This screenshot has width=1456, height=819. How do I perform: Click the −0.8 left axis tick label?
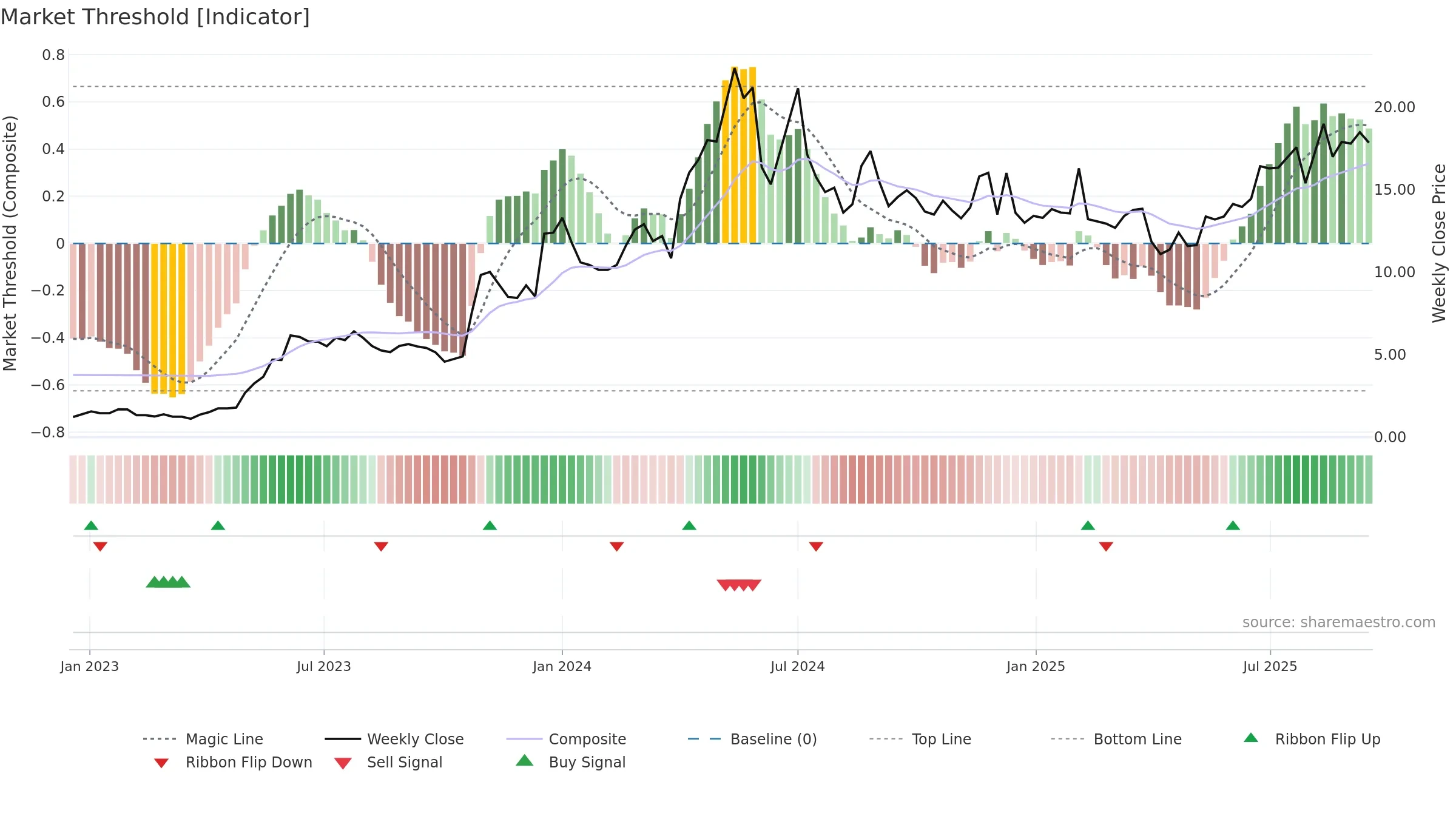point(48,433)
